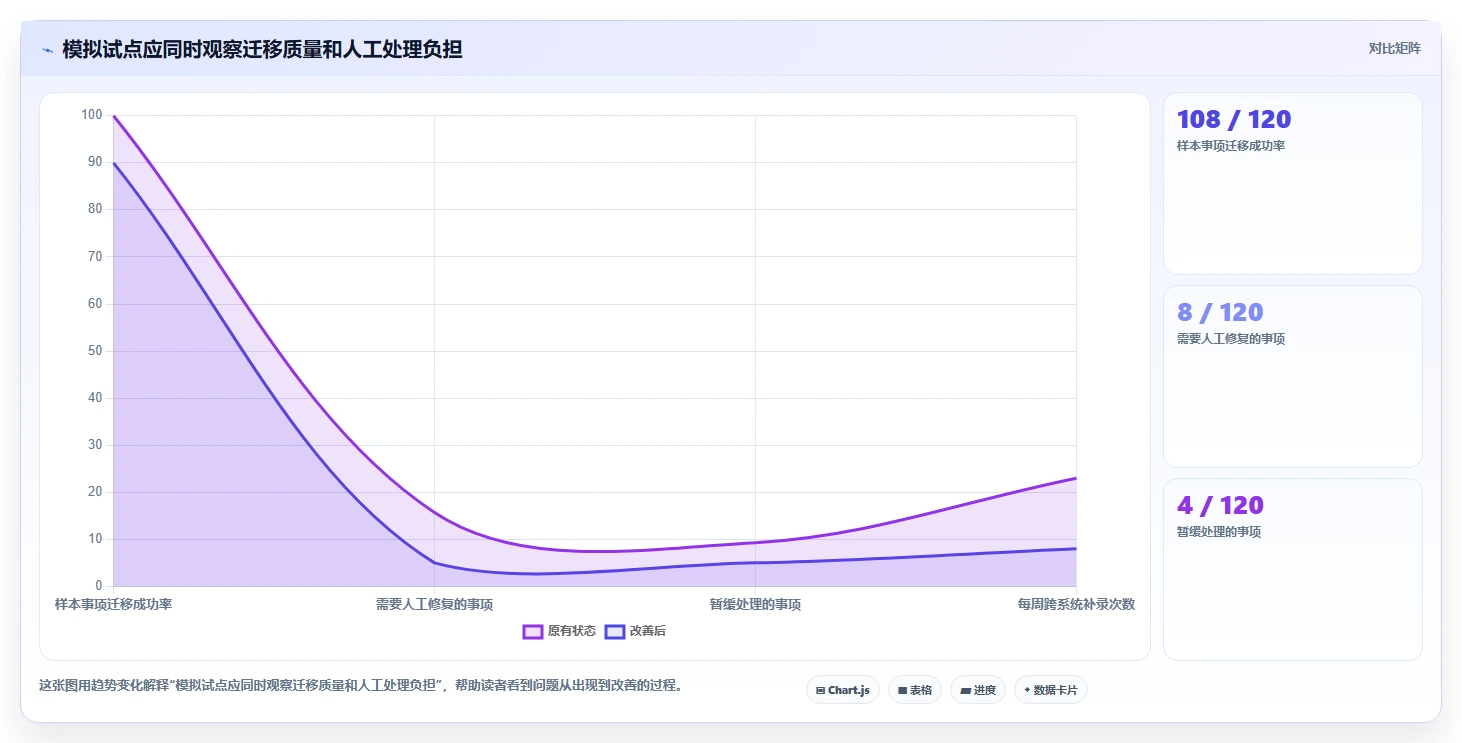Image resolution: width=1462 pixels, height=743 pixels.
Task: Click the 样本事项迁移成功率 x-axis label
Action: click(113, 605)
